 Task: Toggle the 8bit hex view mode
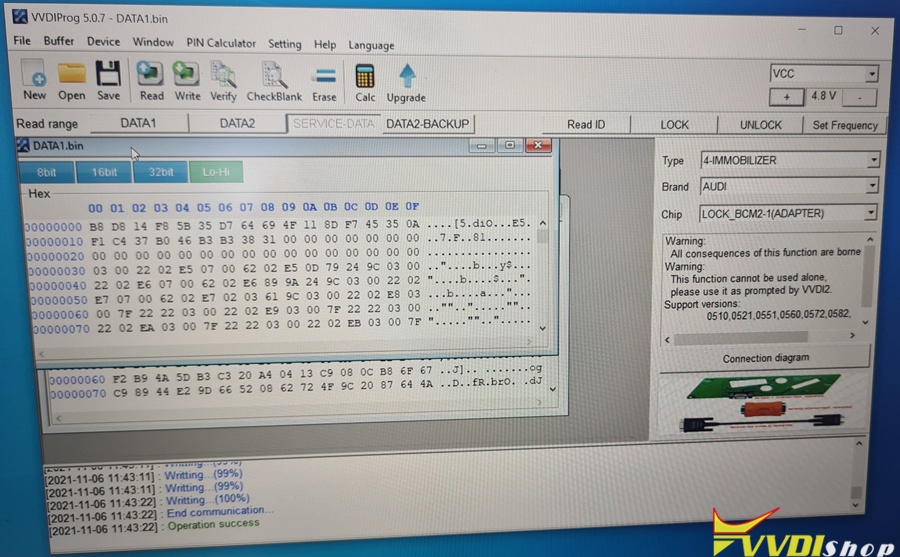click(x=46, y=172)
